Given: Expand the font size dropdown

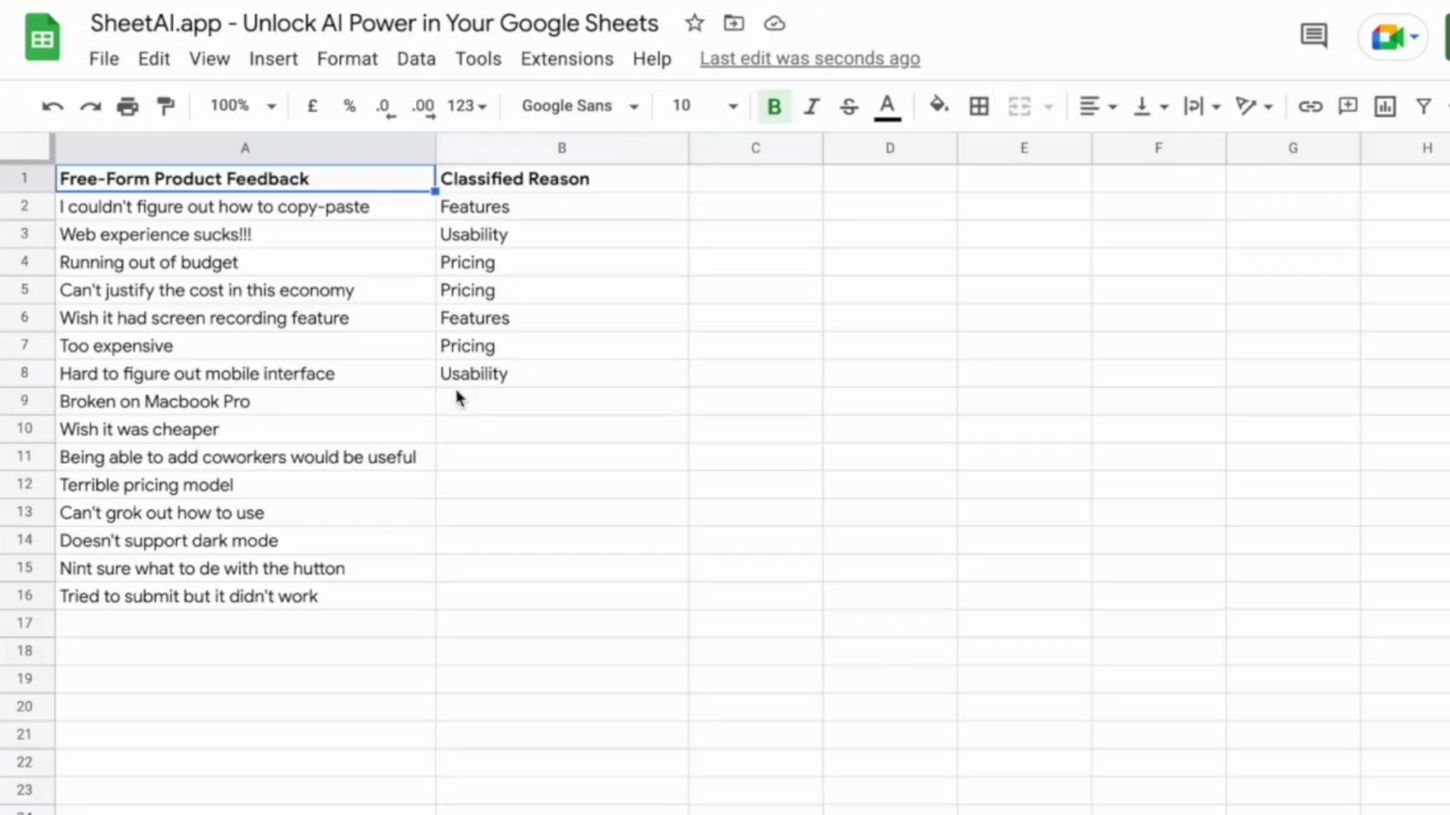Looking at the screenshot, I should [732, 106].
